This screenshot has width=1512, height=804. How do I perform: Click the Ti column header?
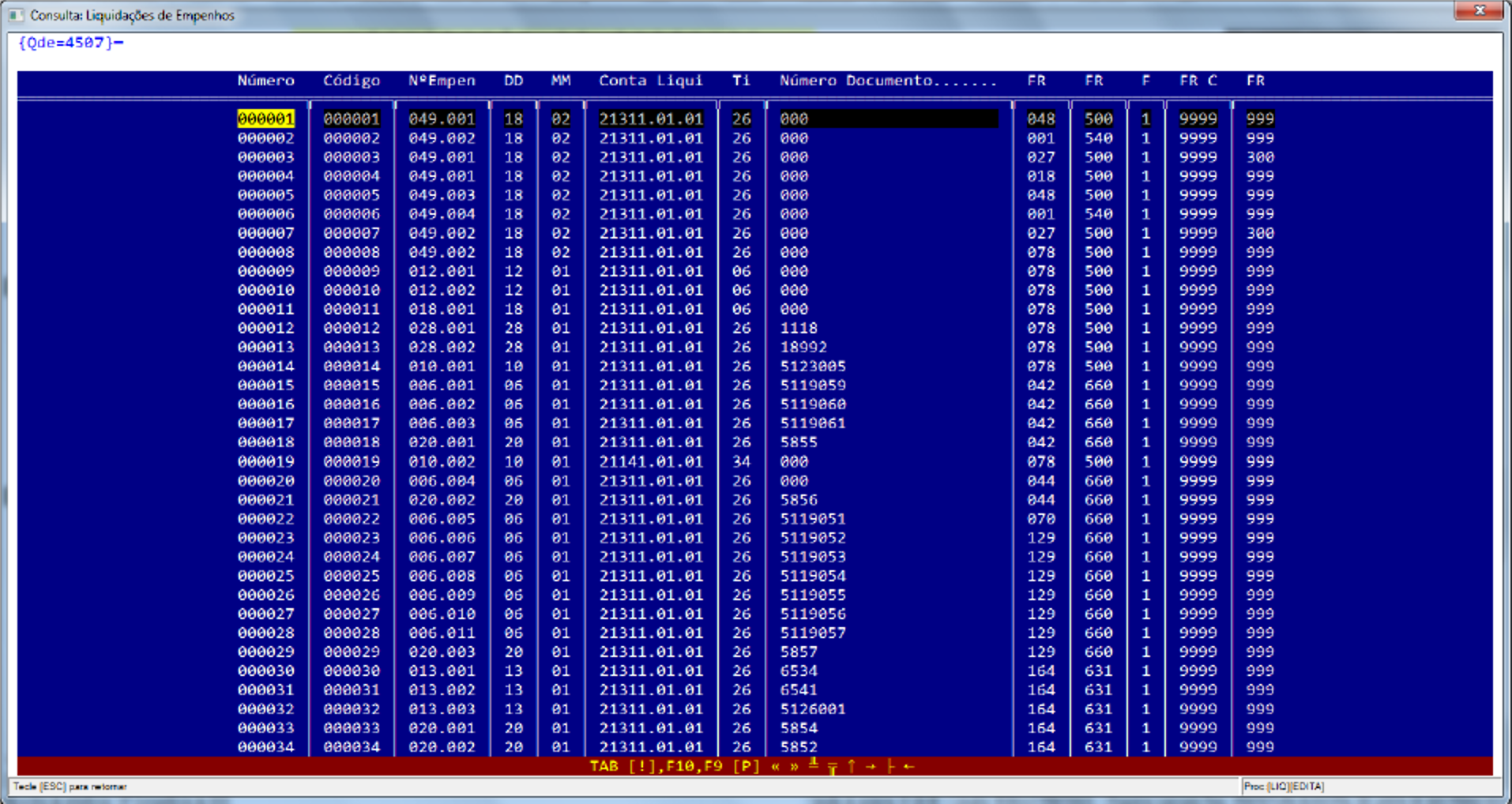[741, 81]
